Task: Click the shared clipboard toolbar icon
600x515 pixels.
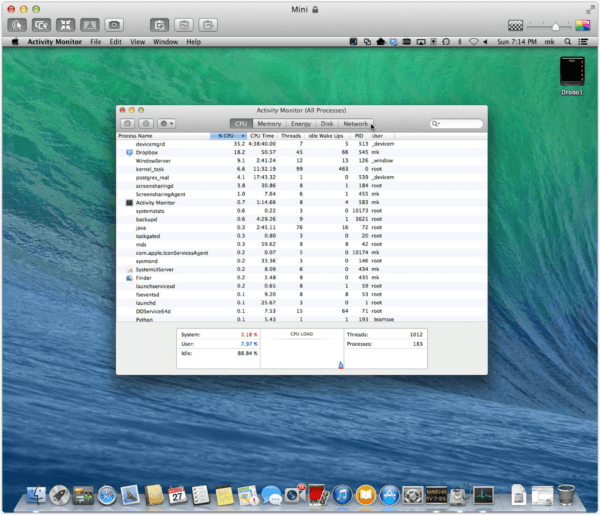Action: 160,25
